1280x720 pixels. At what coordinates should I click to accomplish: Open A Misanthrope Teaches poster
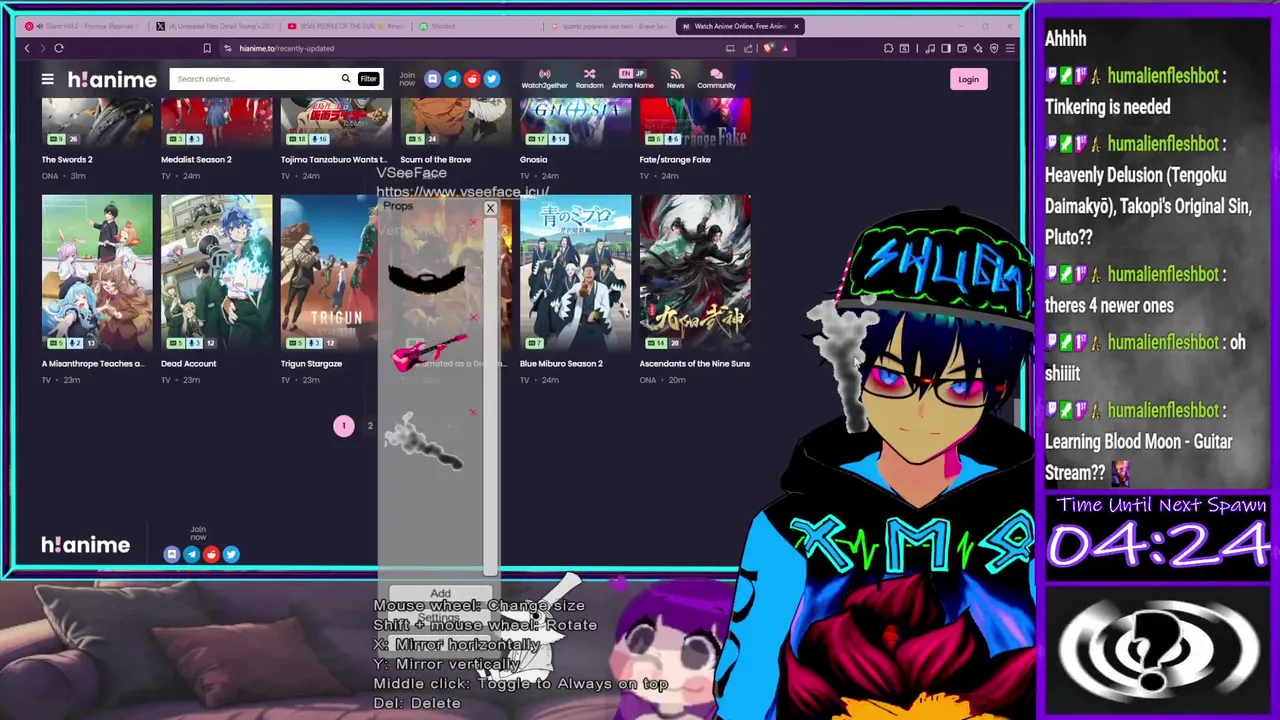click(x=97, y=272)
